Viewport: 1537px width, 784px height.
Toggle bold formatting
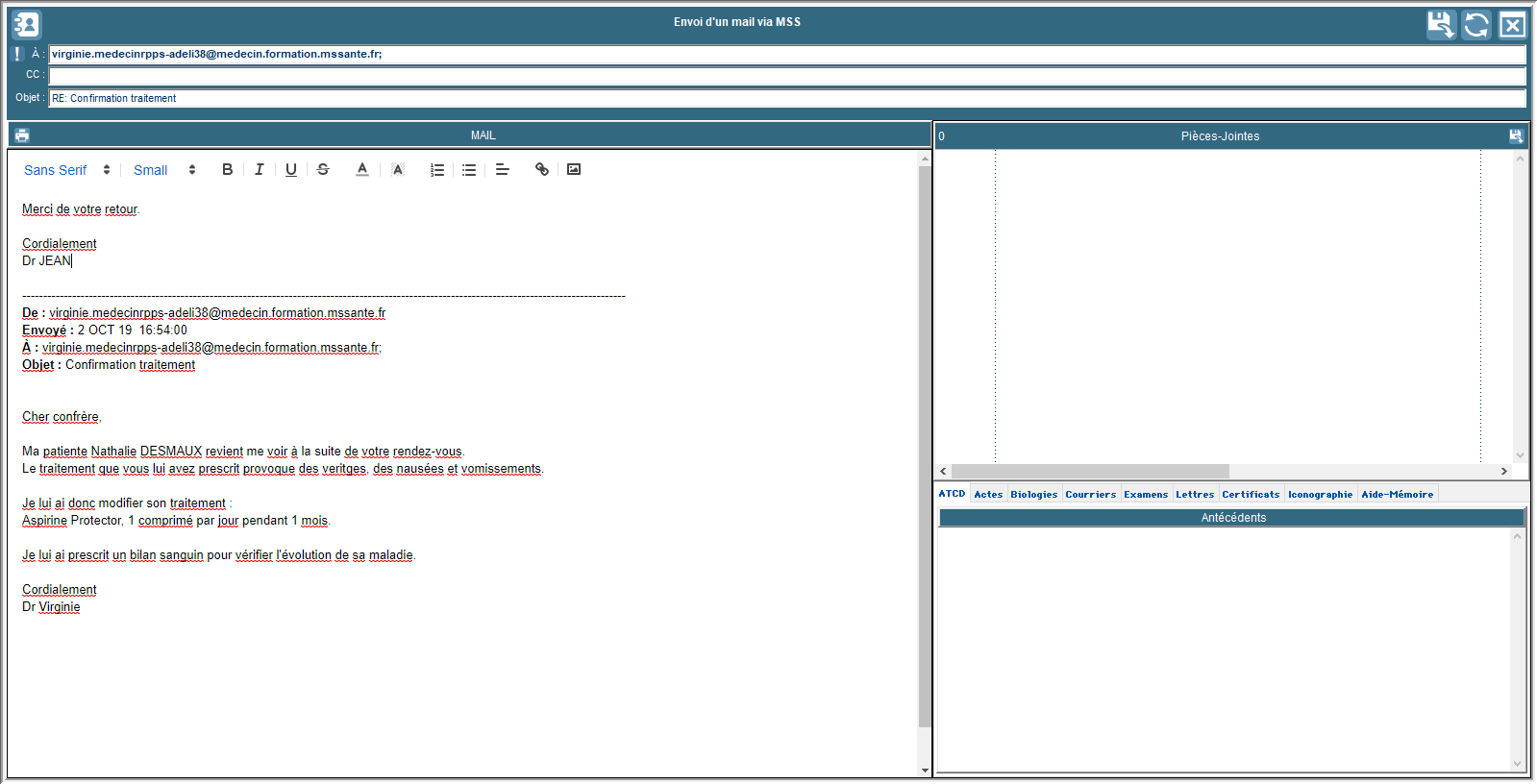227,169
